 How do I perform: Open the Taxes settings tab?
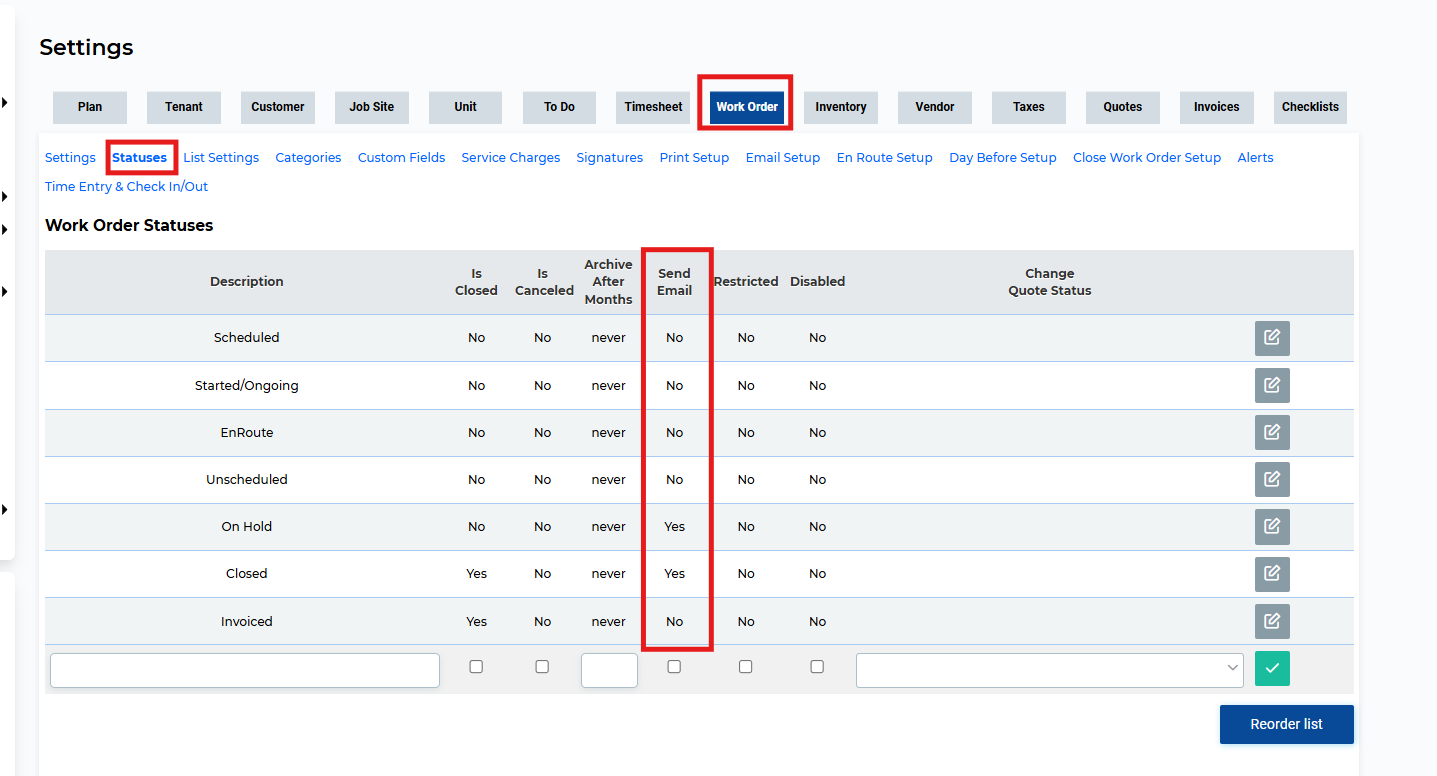[1029, 107]
